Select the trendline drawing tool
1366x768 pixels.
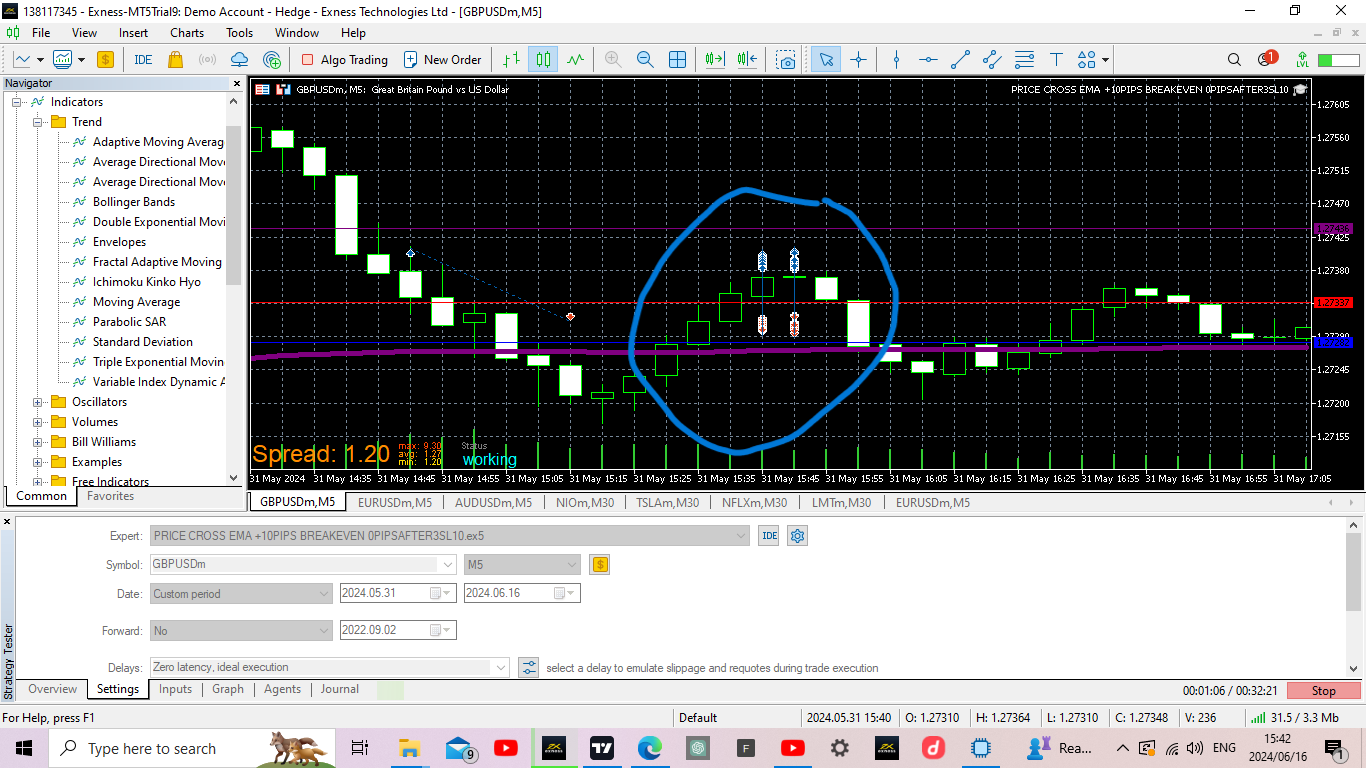coord(960,60)
